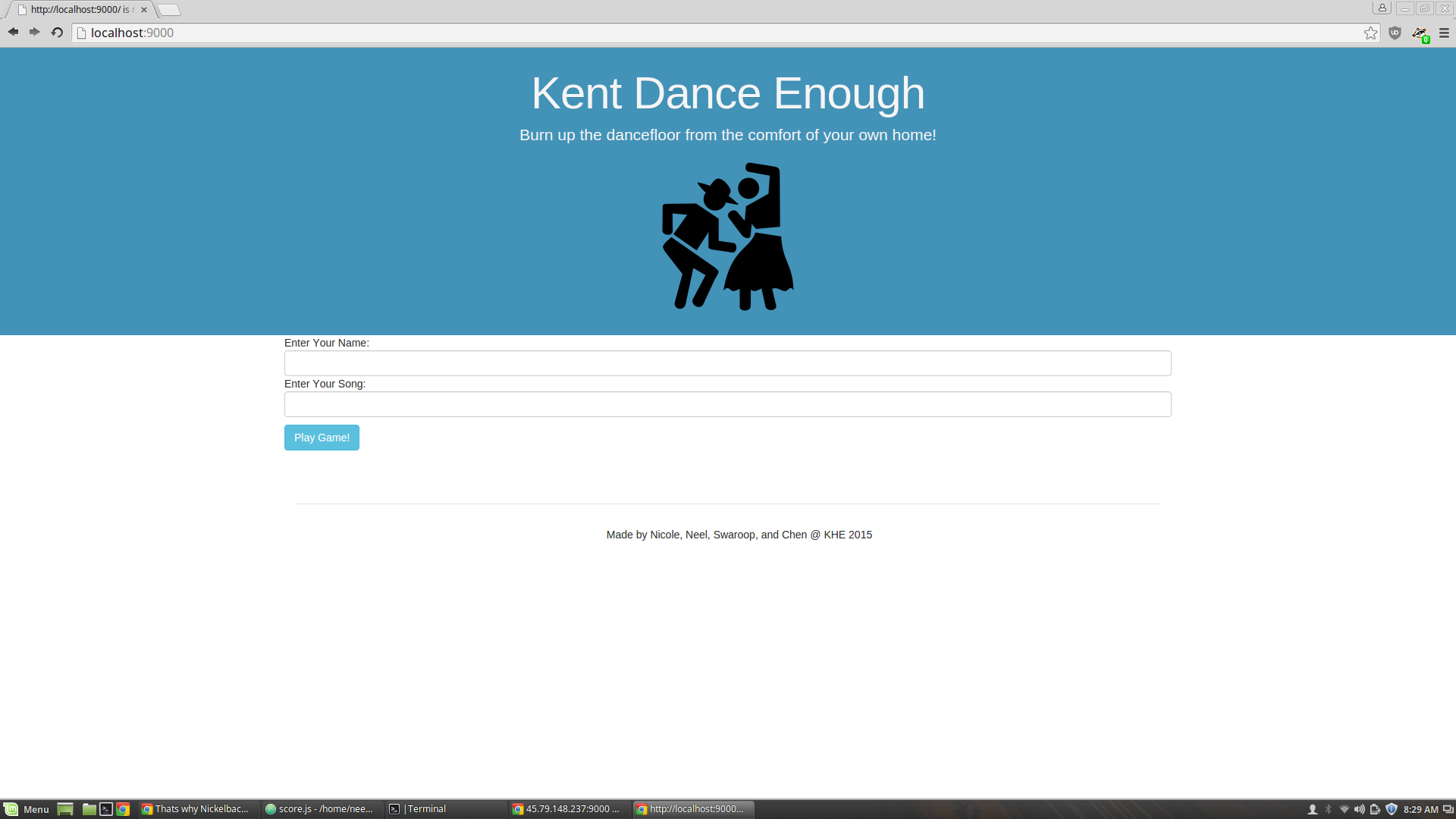
Task: Open the Mint Menu button
Action: pos(27,809)
